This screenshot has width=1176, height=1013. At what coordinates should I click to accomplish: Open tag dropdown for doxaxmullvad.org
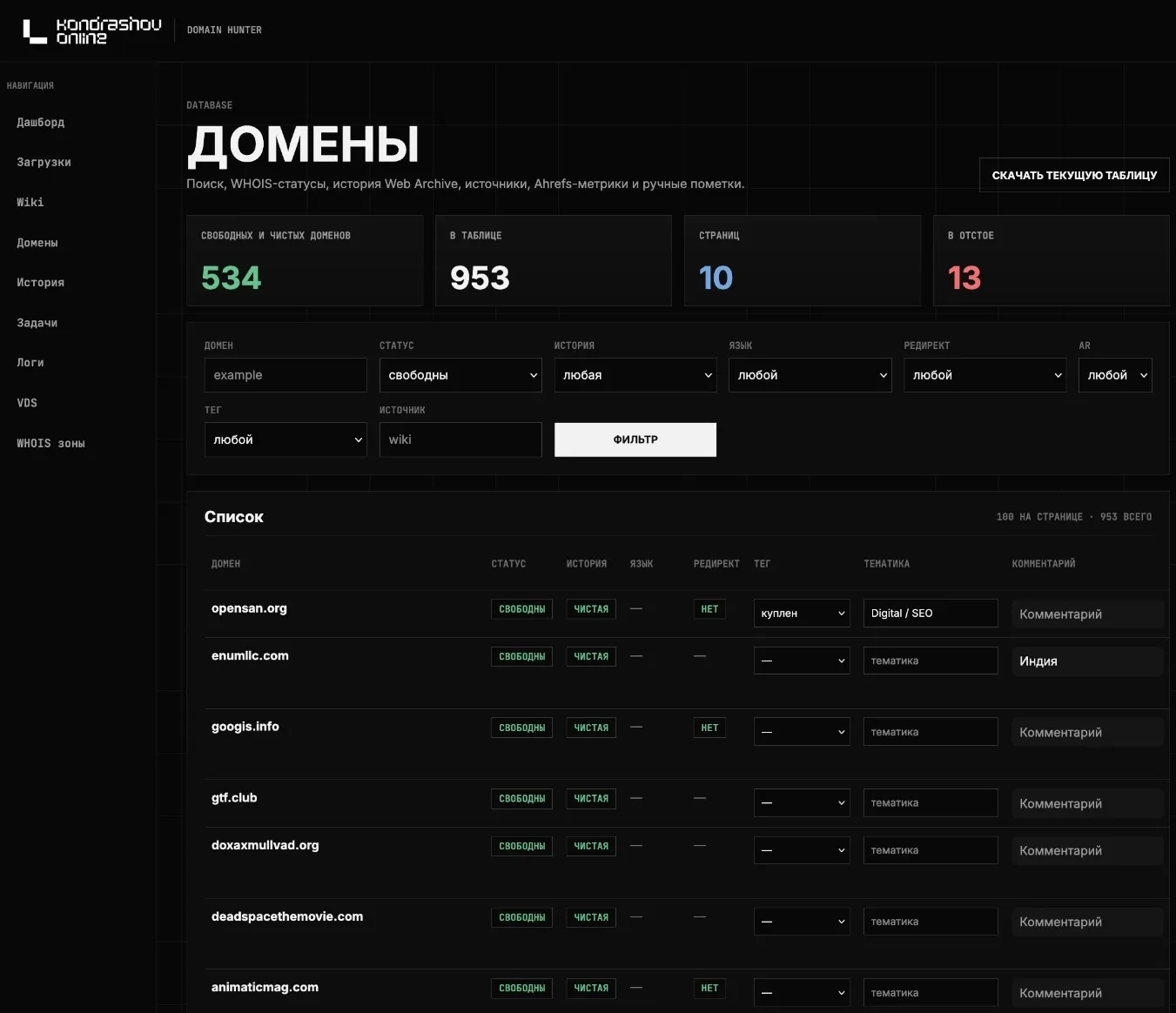pos(802,850)
